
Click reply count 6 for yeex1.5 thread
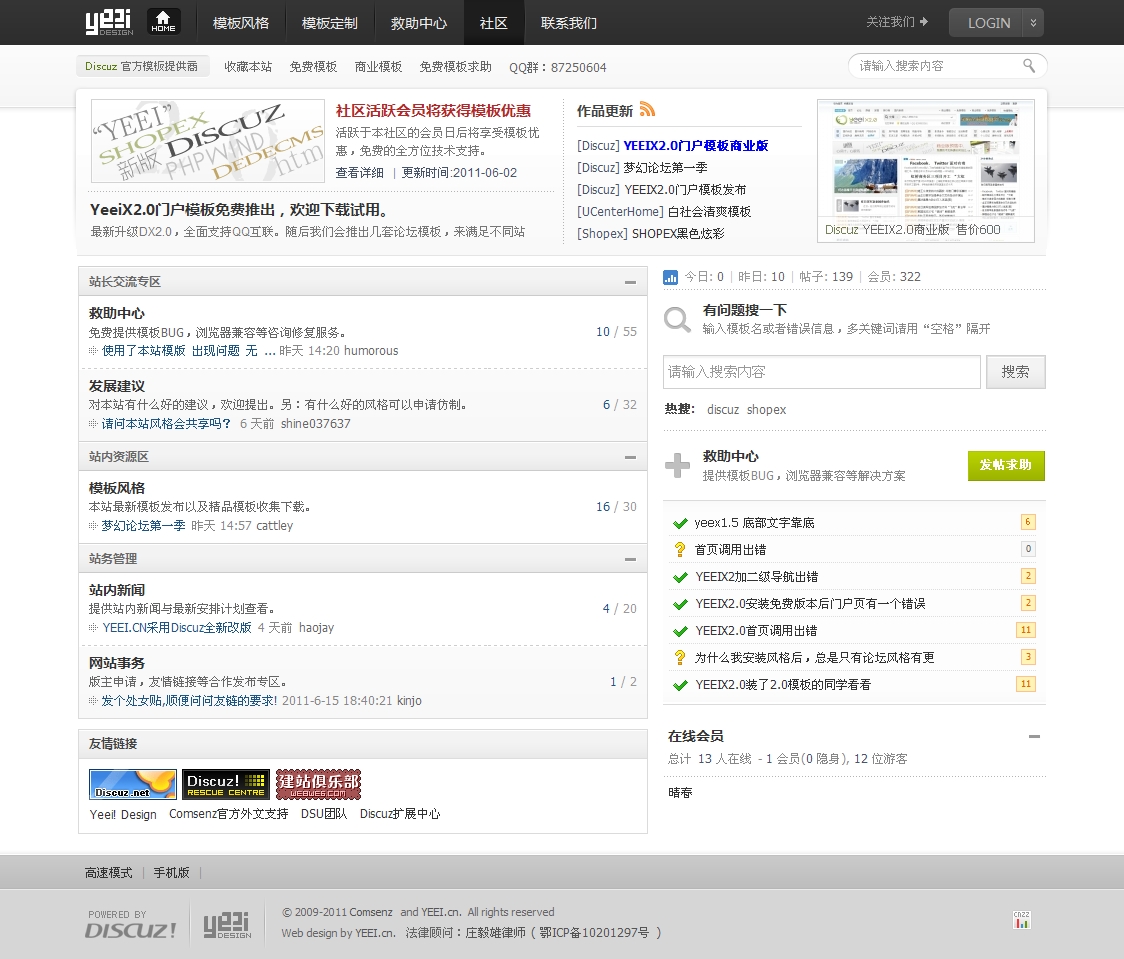pyautogui.click(x=1027, y=522)
